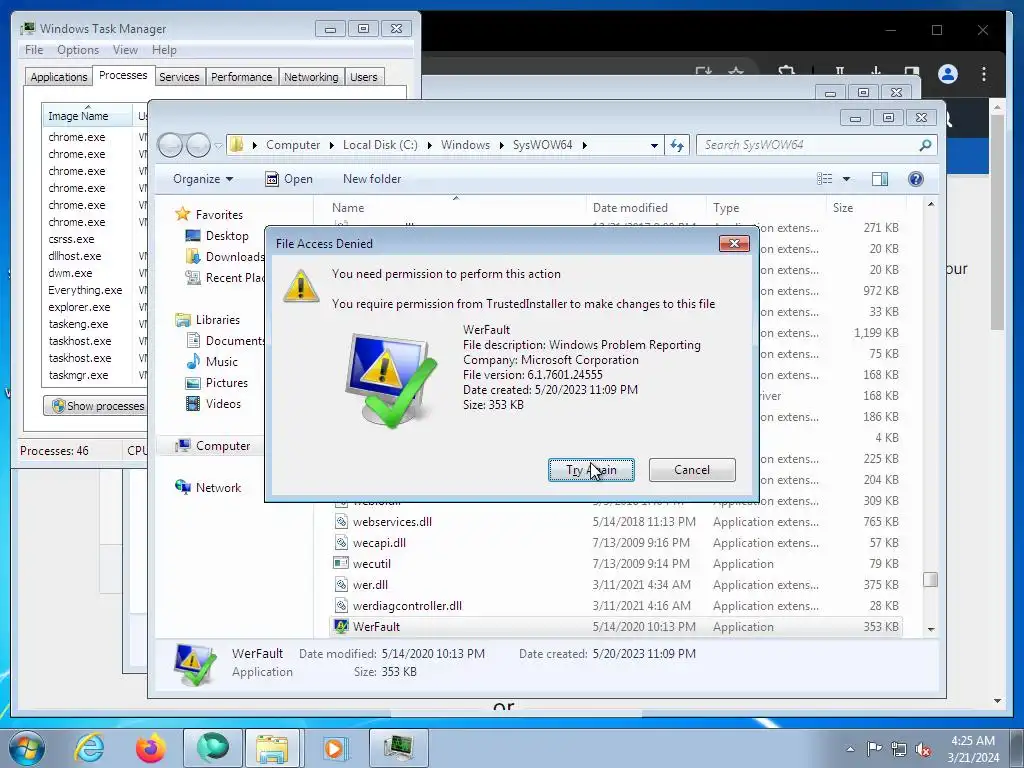Close the File Access Denied dialog

[x=734, y=244]
